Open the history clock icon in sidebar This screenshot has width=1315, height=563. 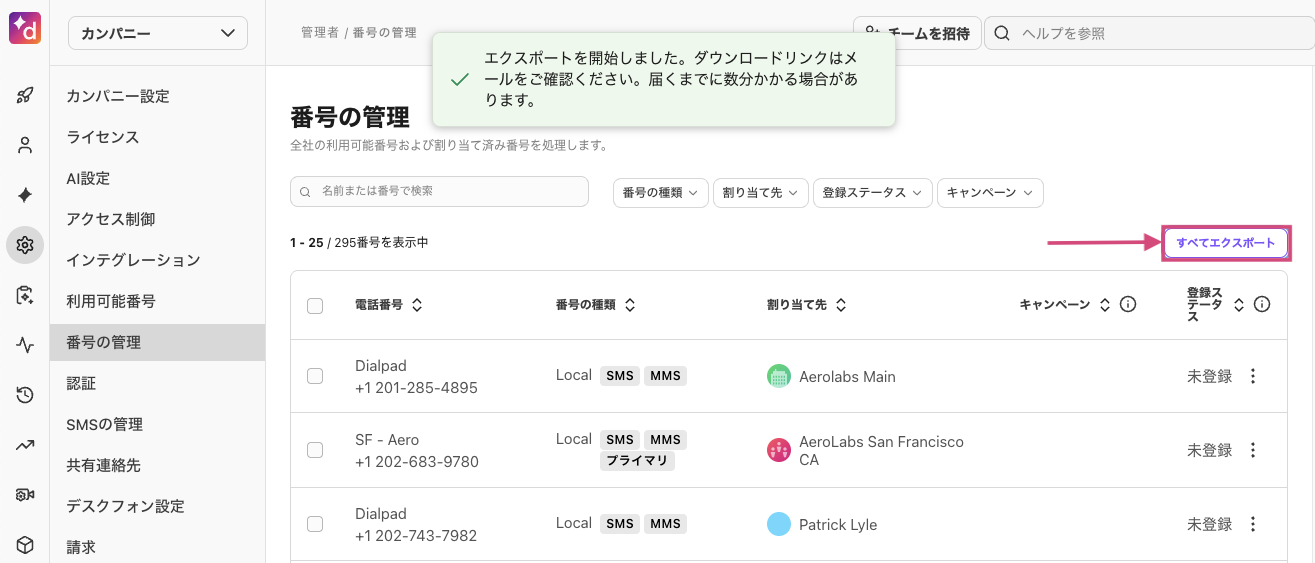pyautogui.click(x=25, y=395)
